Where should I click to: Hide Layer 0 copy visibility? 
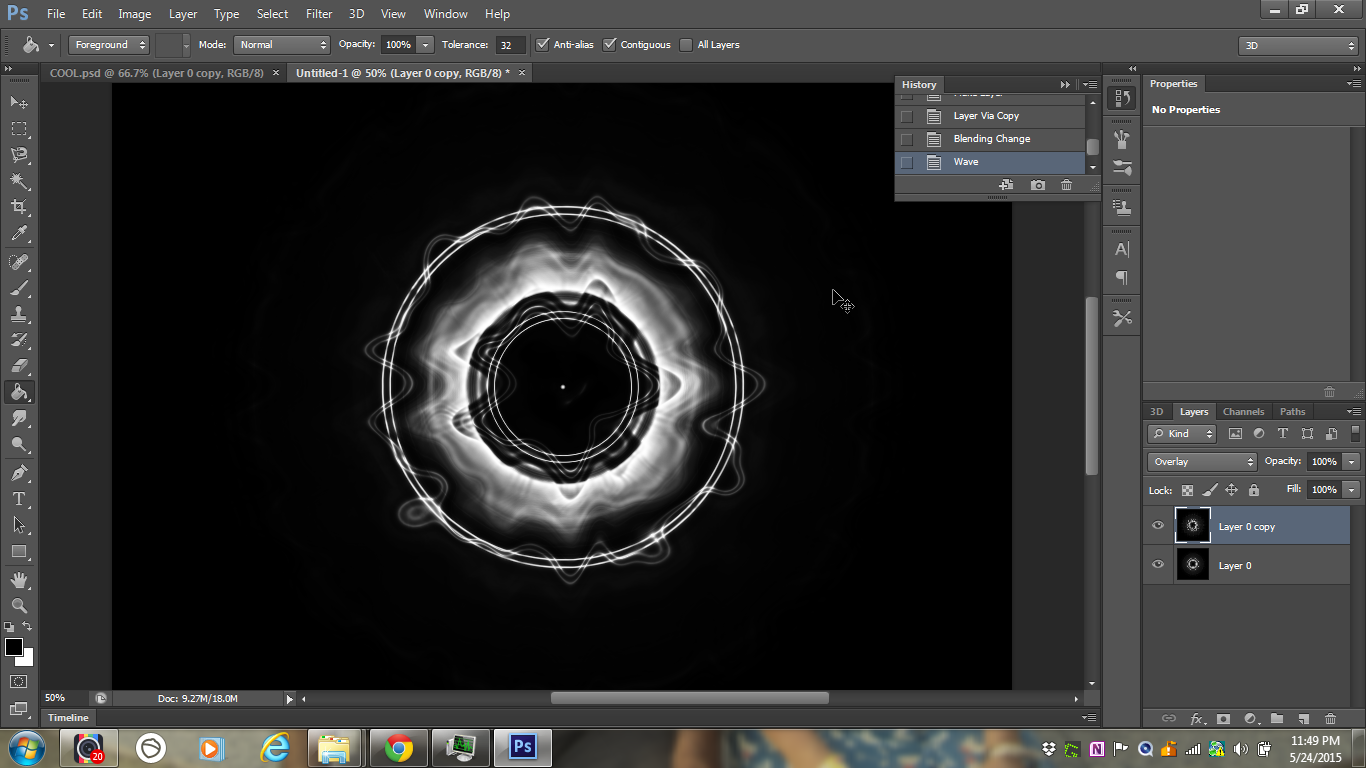(x=1158, y=526)
